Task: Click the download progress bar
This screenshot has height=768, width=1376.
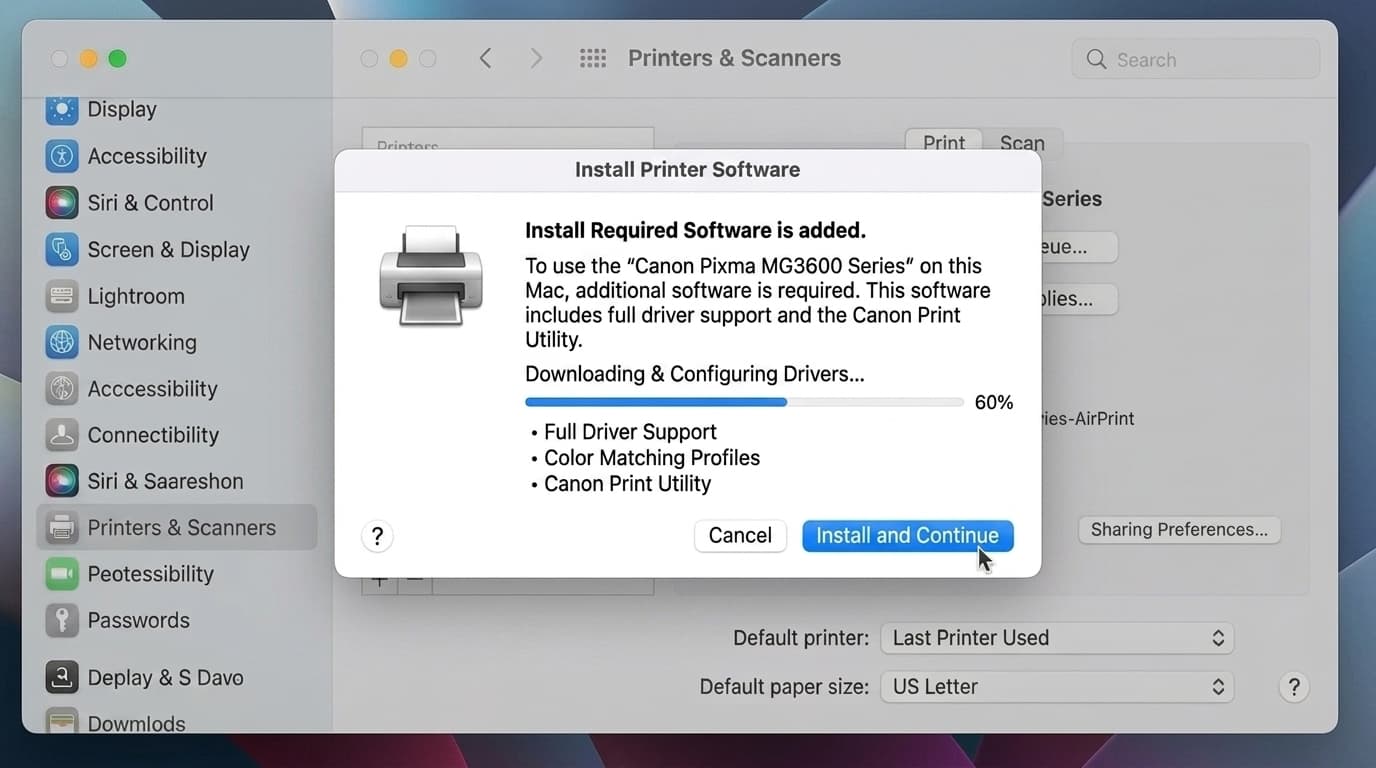Action: tap(744, 402)
